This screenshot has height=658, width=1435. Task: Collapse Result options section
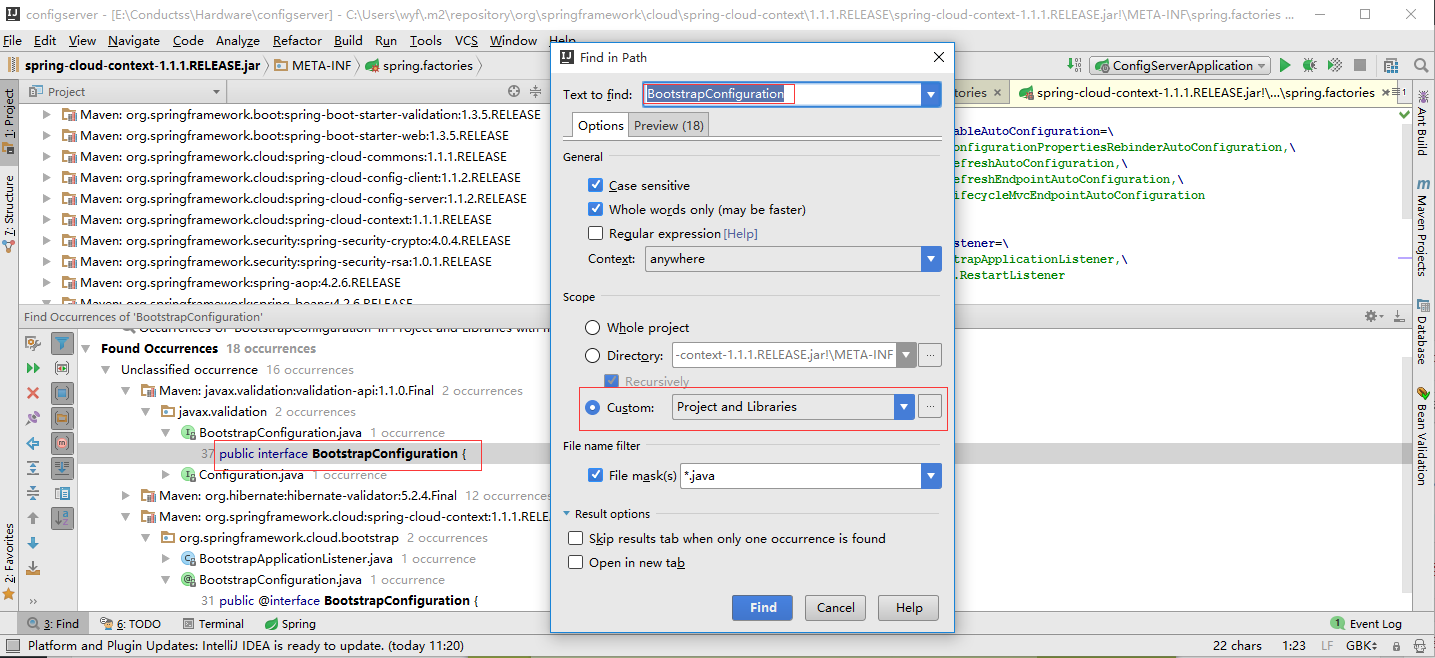(x=567, y=514)
